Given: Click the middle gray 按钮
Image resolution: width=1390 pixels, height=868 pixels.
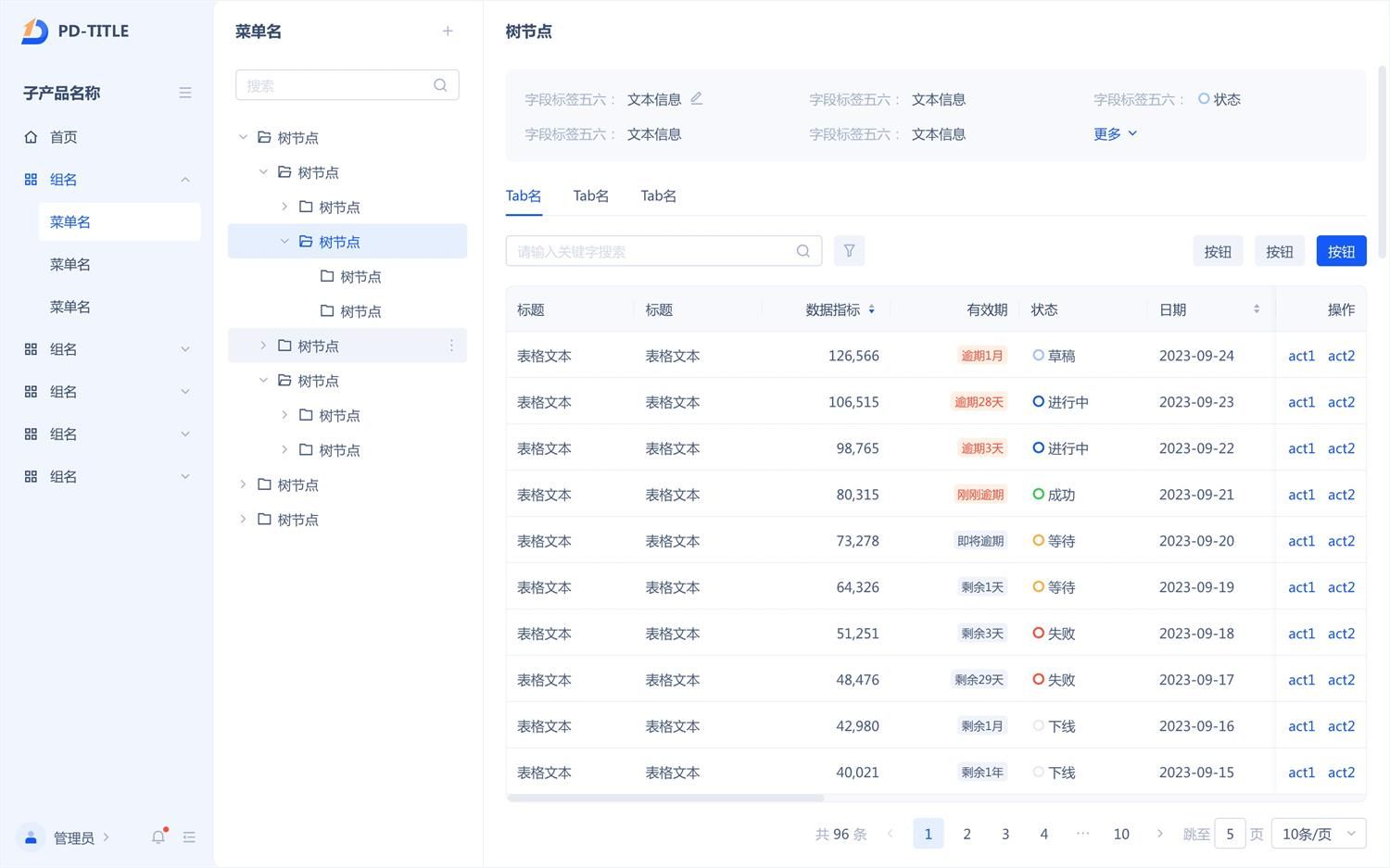Looking at the screenshot, I should click(1280, 251).
